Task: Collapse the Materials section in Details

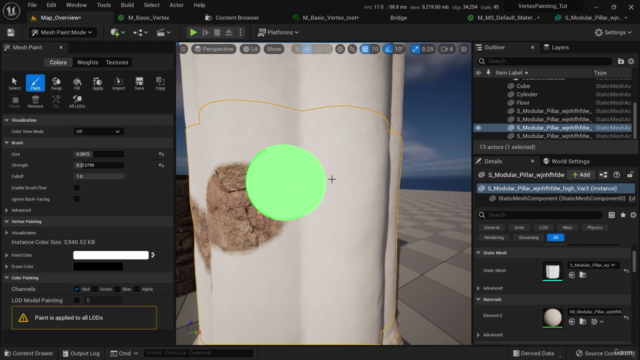Action: (478, 300)
